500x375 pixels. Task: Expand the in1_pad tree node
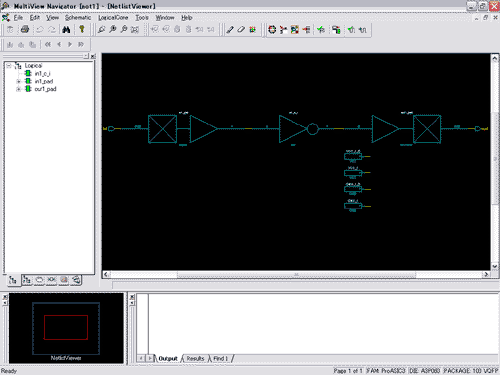[x=19, y=81]
